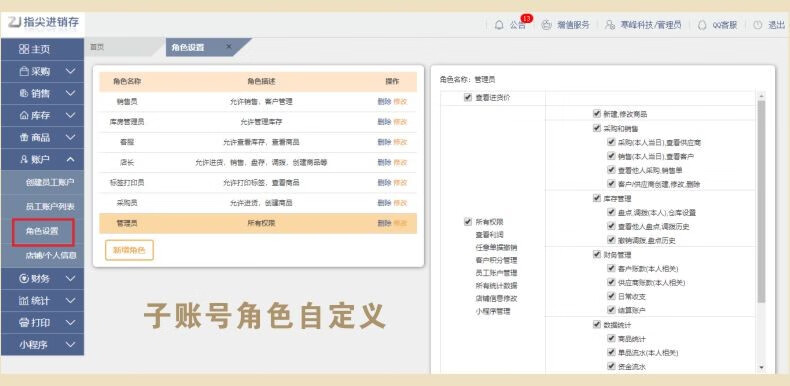Open 公告 bell notifications icon
The height and width of the screenshot is (386, 790).
click(x=499, y=25)
